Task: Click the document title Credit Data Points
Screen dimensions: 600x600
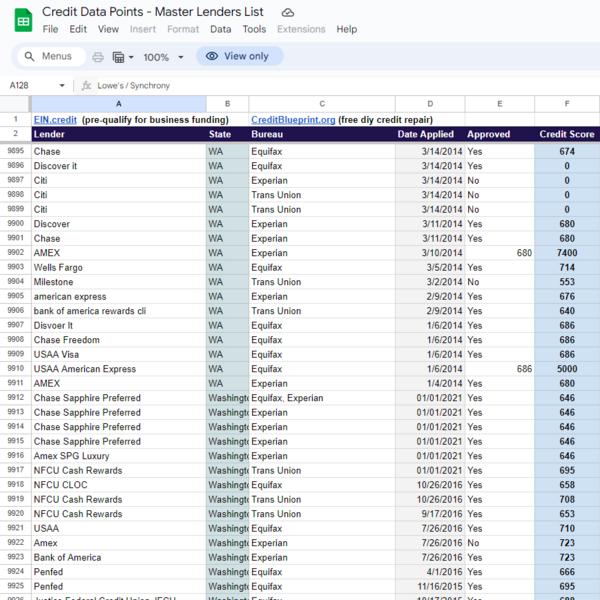Action: click(152, 12)
